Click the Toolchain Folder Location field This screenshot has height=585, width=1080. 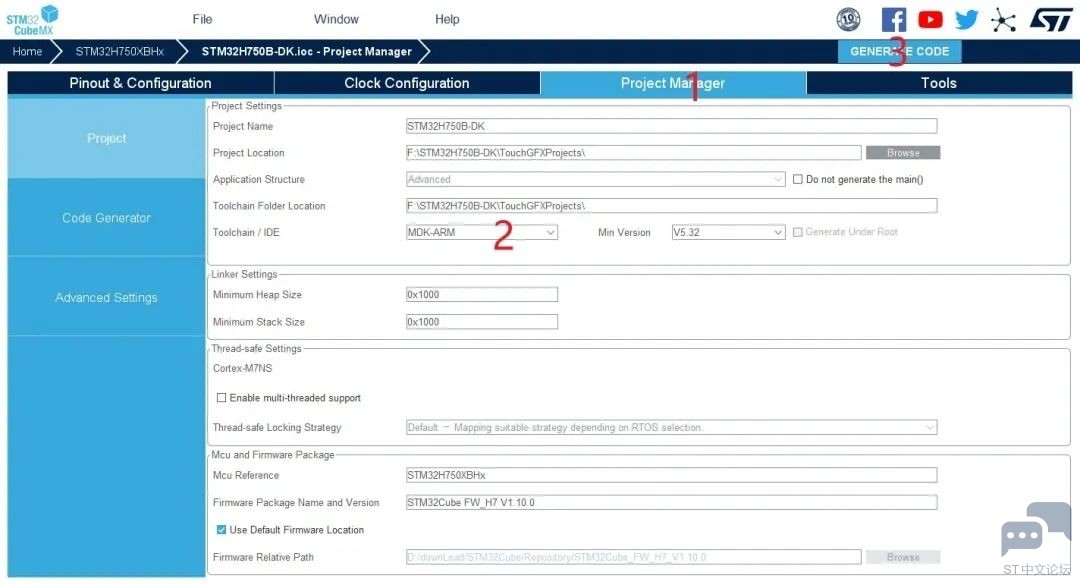click(x=672, y=205)
